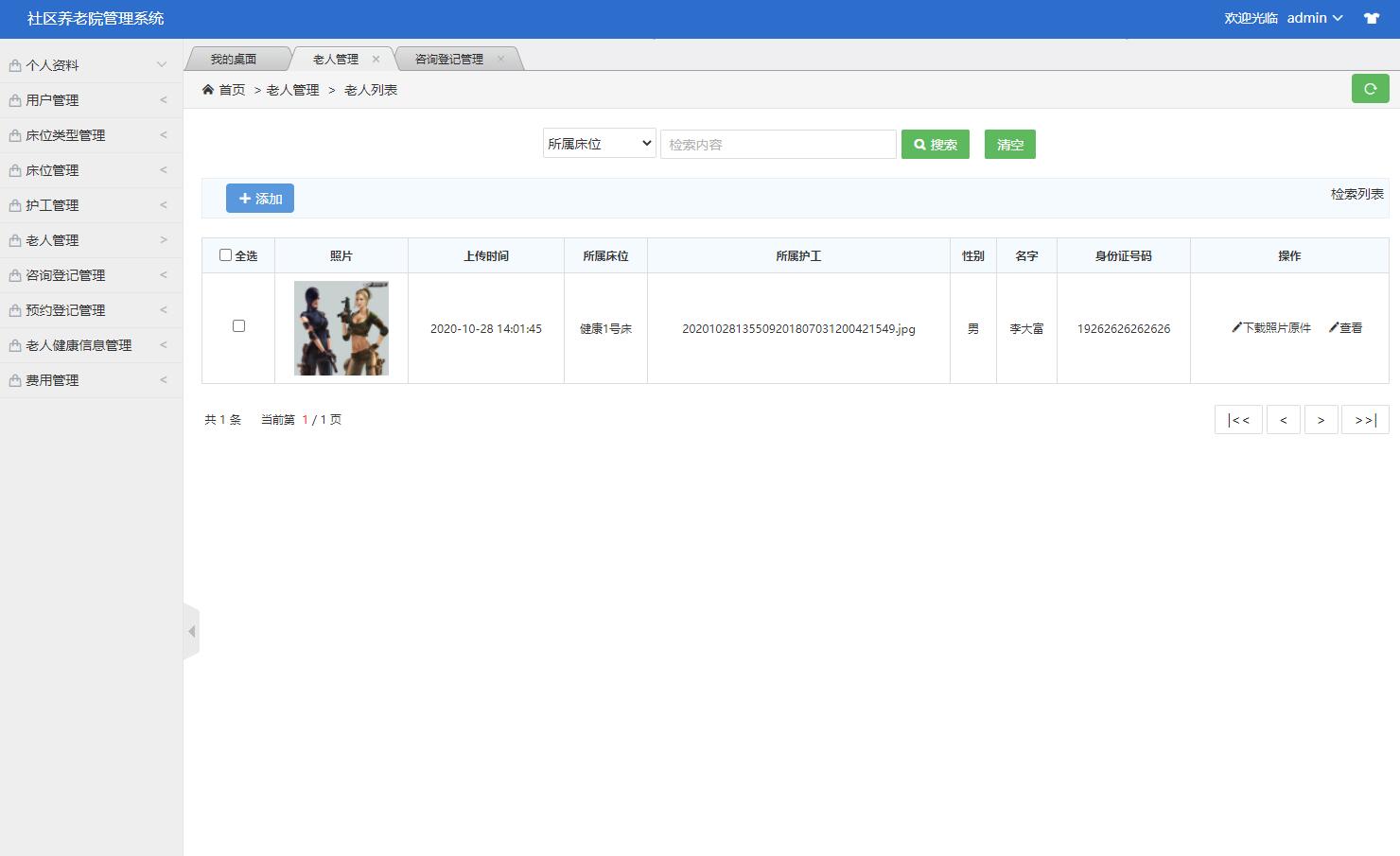The image size is (1400, 856).
Task: Click the magnifier icon on the 搜索 button
Action: tap(920, 144)
